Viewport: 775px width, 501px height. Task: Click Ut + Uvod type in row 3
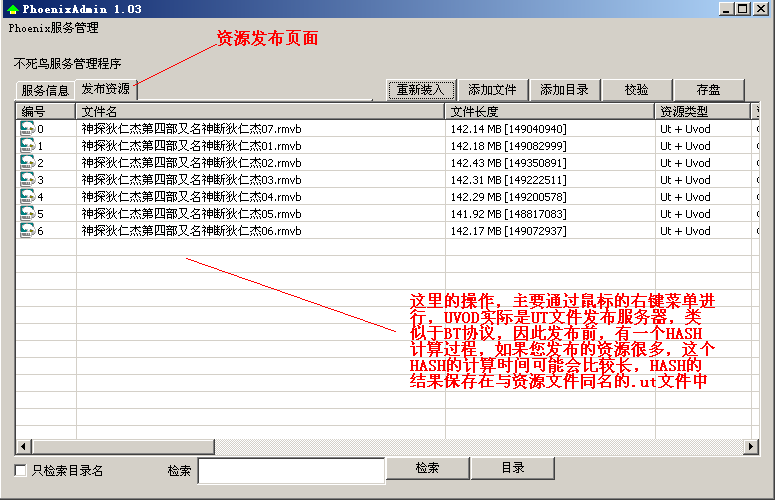(685, 180)
